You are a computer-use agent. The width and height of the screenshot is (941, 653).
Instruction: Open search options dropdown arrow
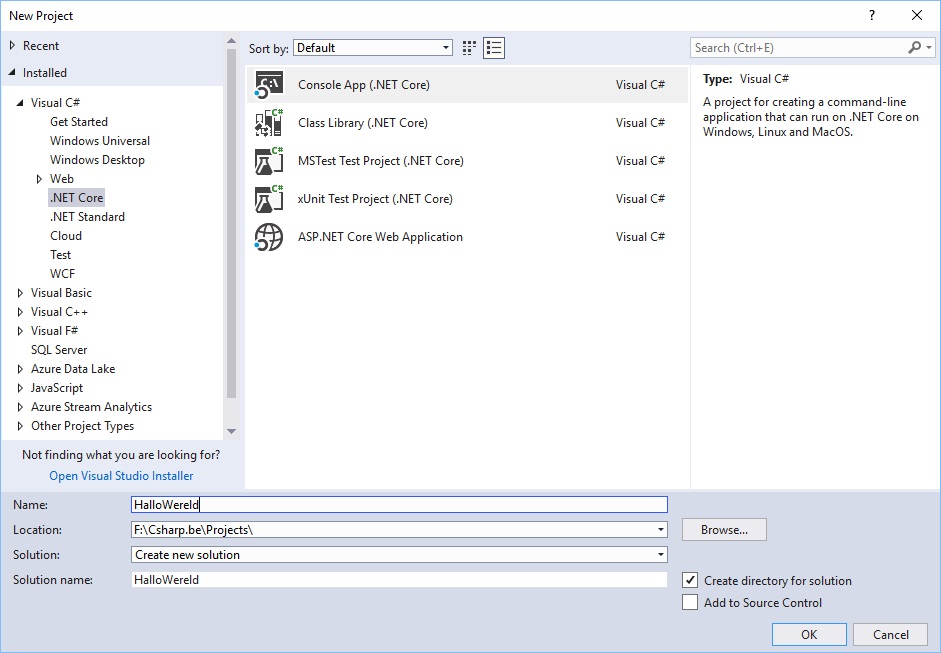point(929,47)
